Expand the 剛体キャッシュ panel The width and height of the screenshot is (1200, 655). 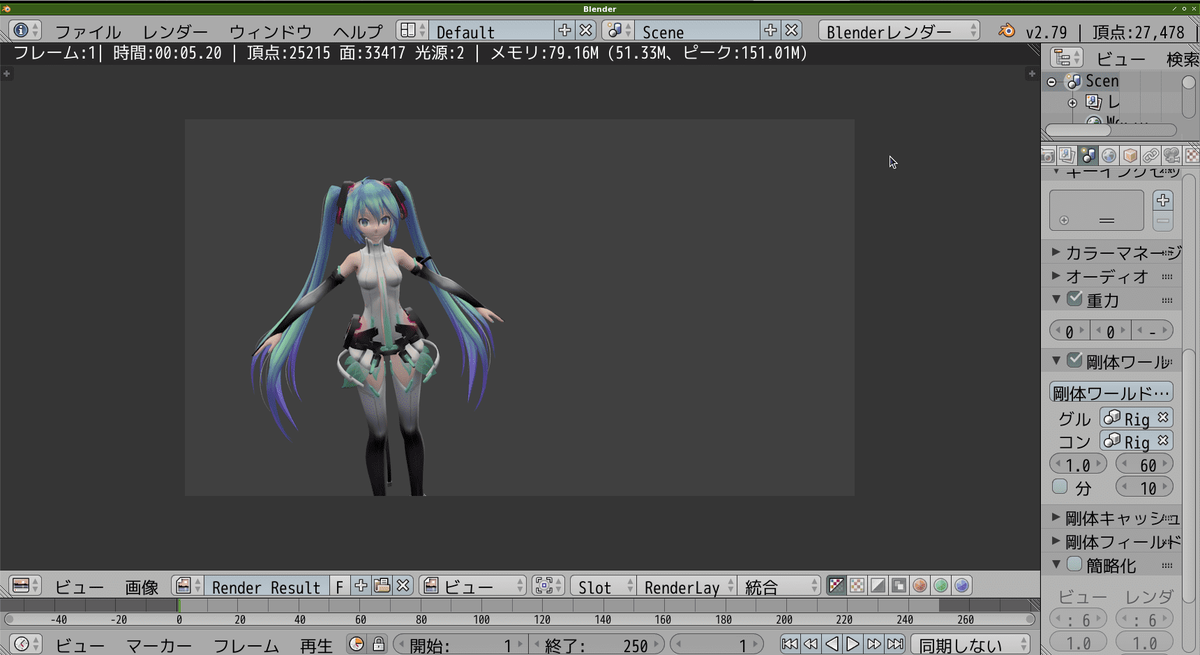point(1112,518)
